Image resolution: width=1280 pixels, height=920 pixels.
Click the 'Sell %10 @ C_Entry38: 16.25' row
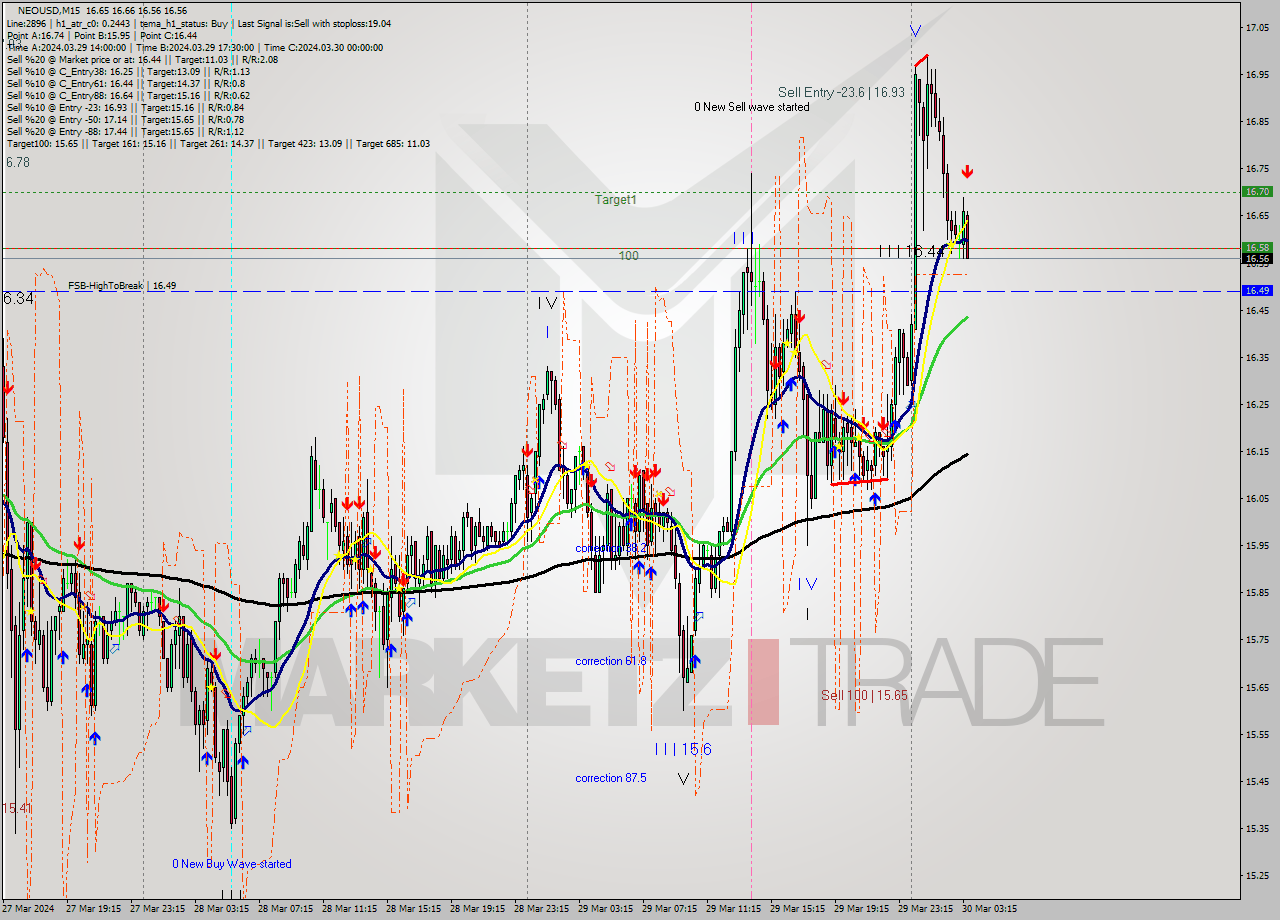[128, 71]
